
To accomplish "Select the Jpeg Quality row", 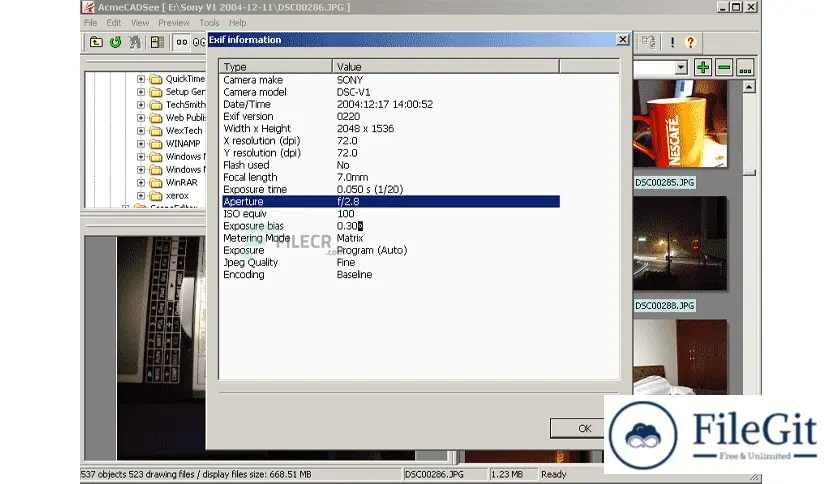I will tap(391, 262).
